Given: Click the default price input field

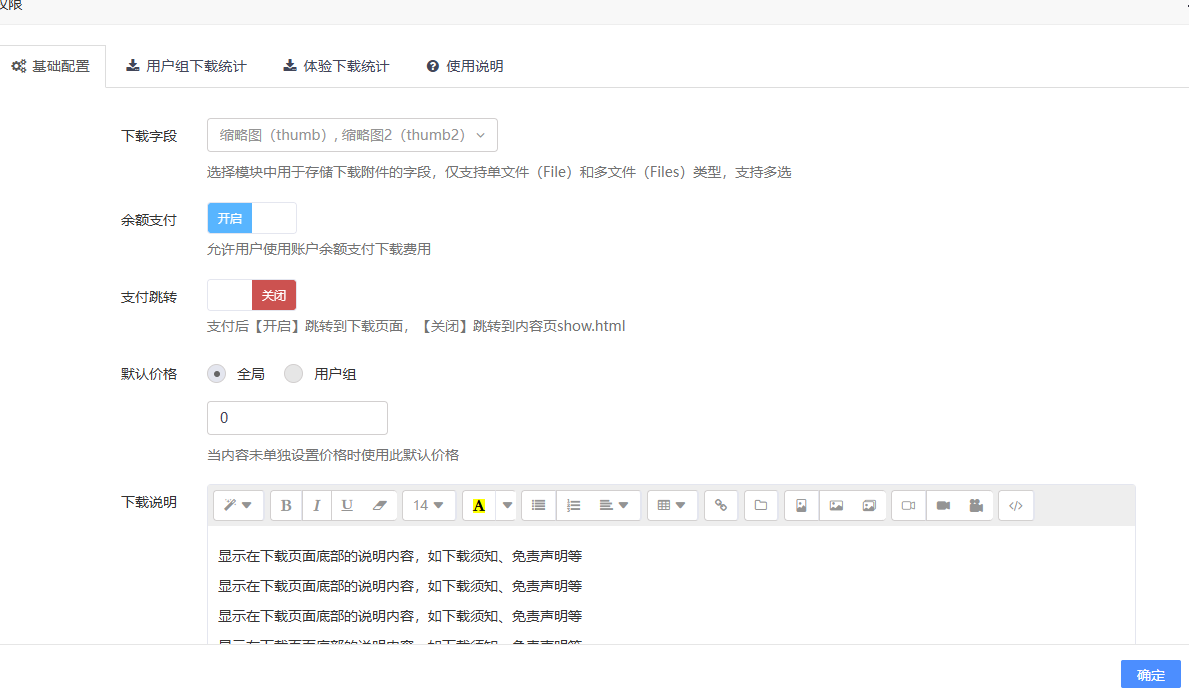Looking at the screenshot, I should point(297,418).
